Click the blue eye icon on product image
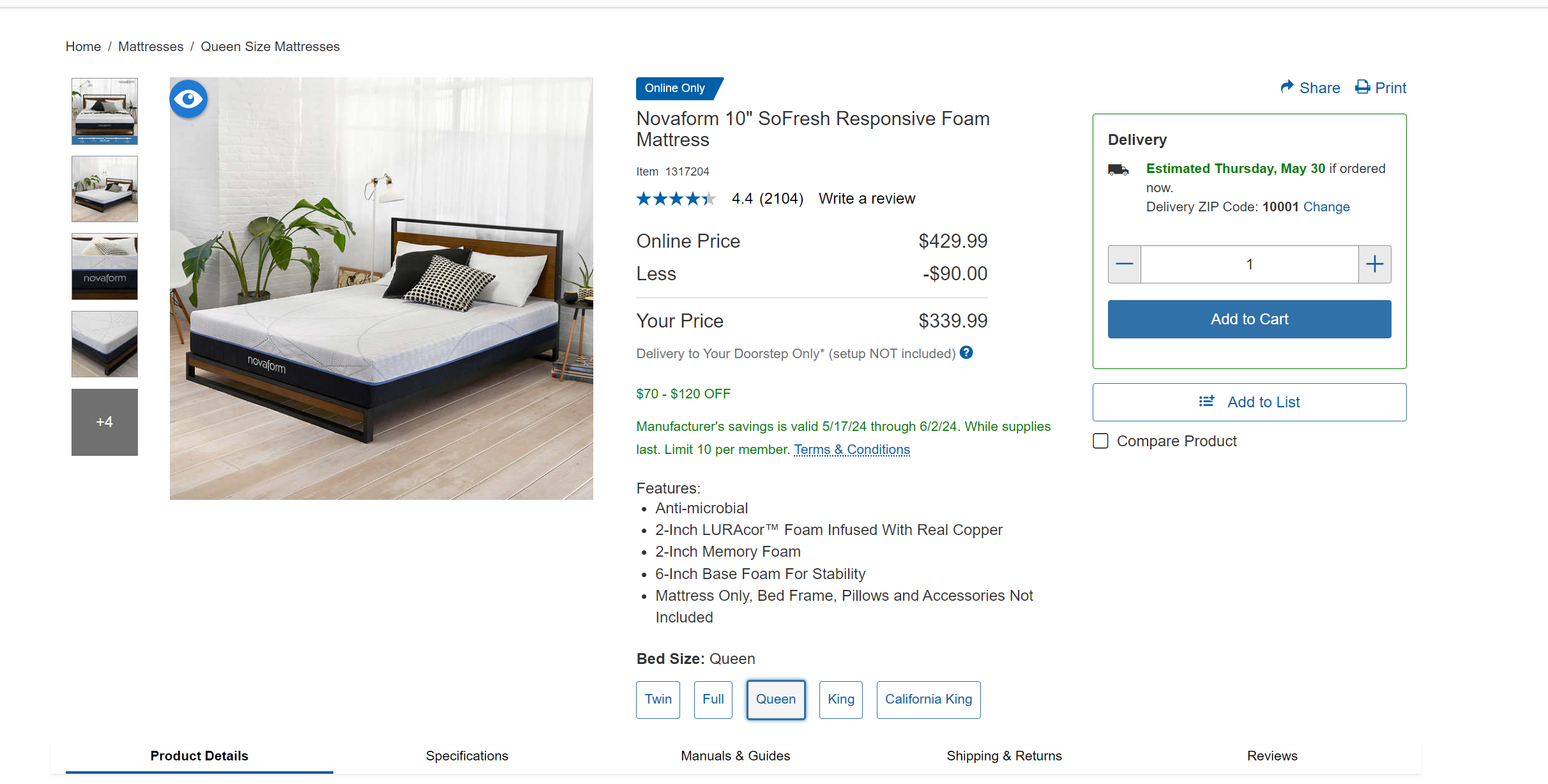The image size is (1548, 784). coord(188,99)
